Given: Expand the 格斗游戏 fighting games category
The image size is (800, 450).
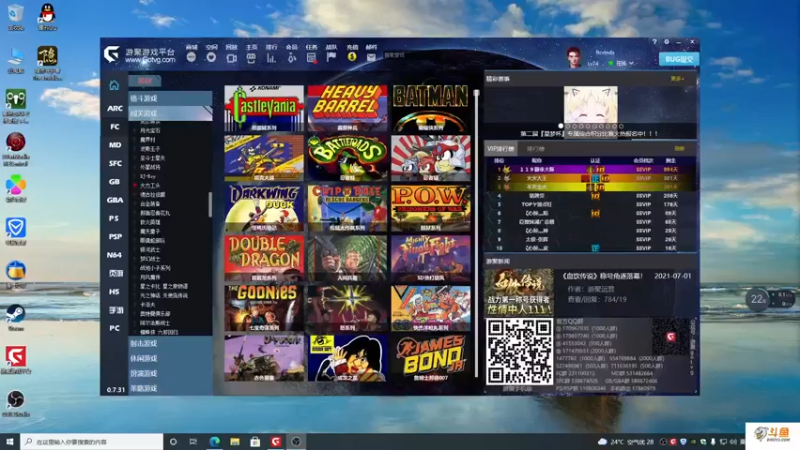Looking at the screenshot, I should (170, 98).
